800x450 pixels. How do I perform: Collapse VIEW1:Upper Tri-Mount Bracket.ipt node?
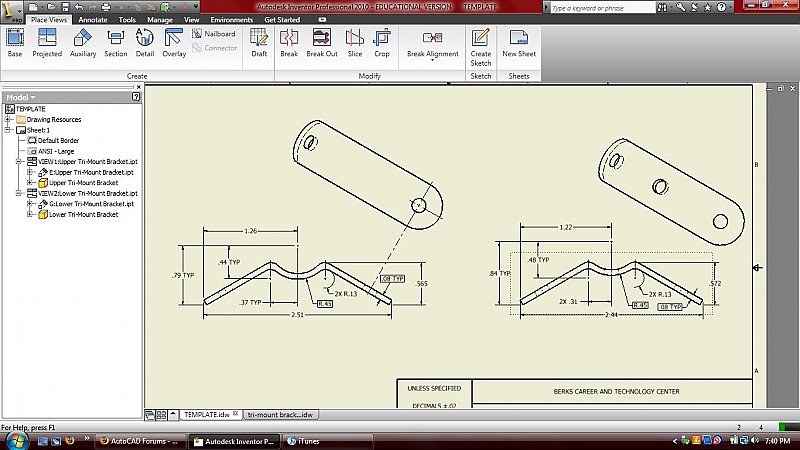click(18, 162)
